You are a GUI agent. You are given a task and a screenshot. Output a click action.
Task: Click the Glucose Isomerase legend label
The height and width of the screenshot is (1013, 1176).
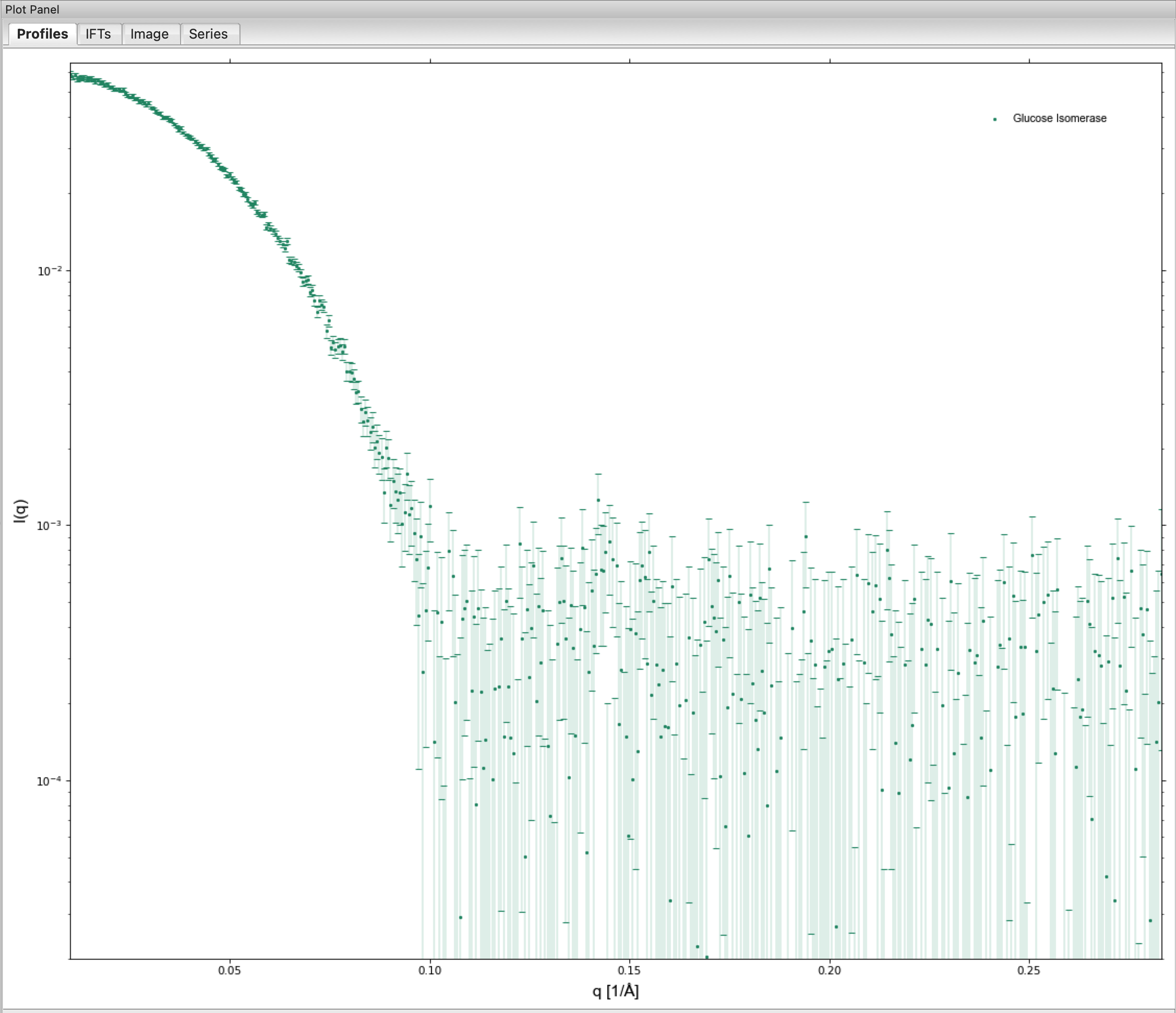tap(1059, 118)
